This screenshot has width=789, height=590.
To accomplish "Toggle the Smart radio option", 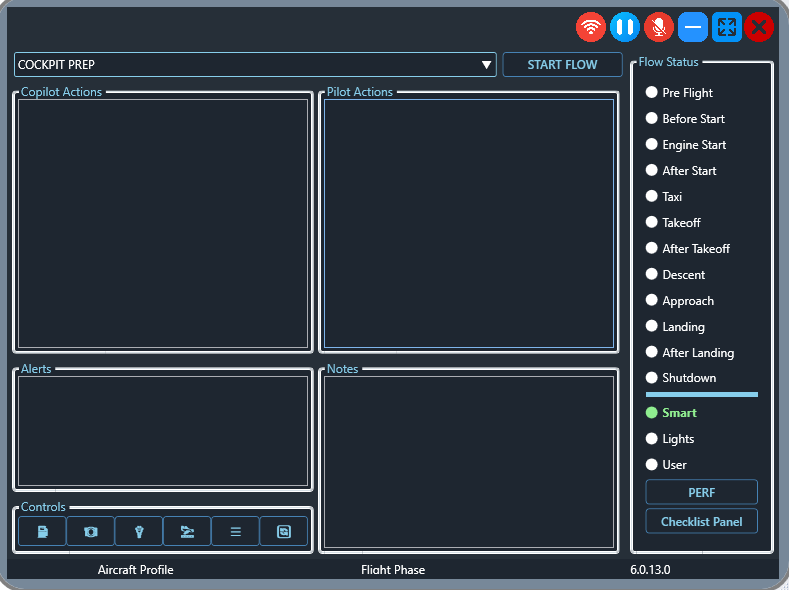I will tap(652, 412).
